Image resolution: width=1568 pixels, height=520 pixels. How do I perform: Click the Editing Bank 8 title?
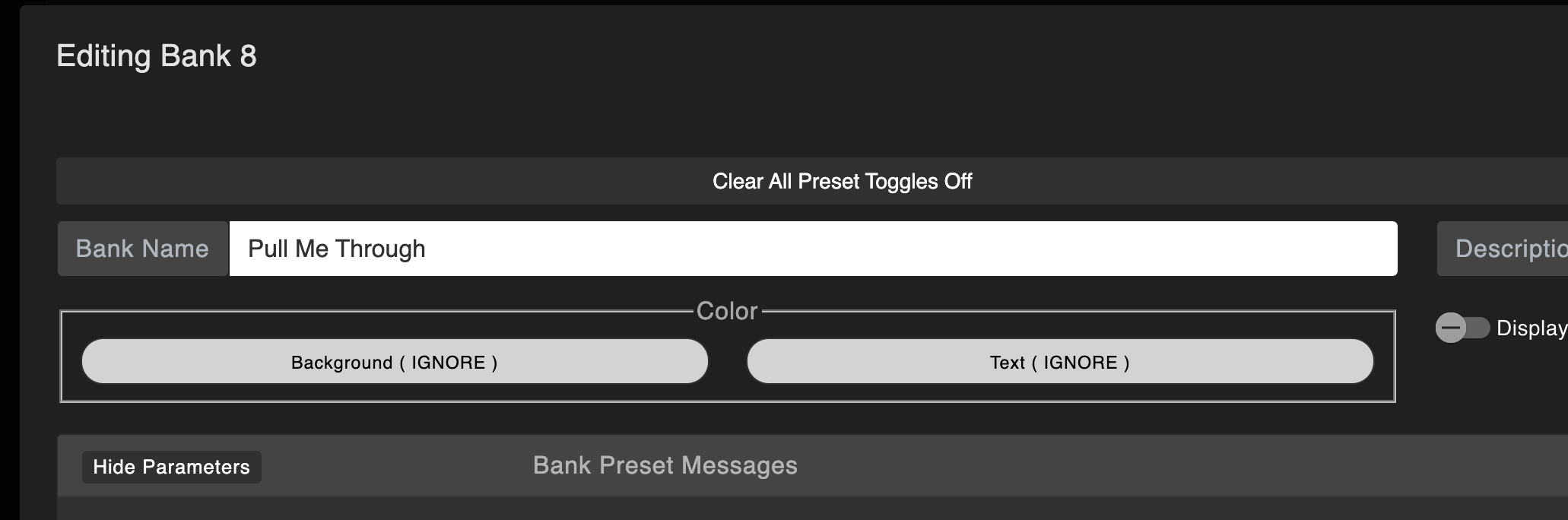point(157,56)
